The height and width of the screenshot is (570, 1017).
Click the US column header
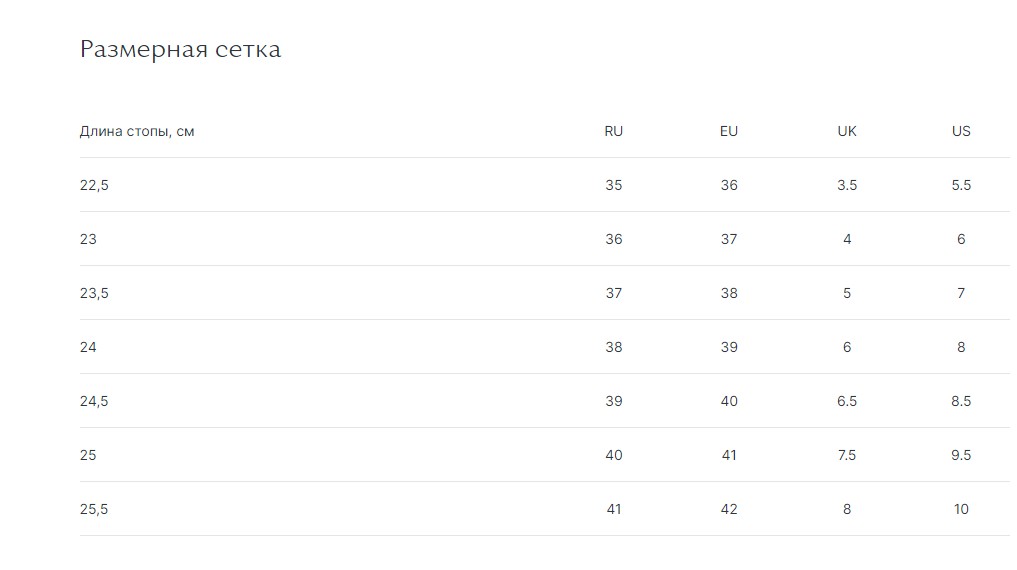(961, 131)
